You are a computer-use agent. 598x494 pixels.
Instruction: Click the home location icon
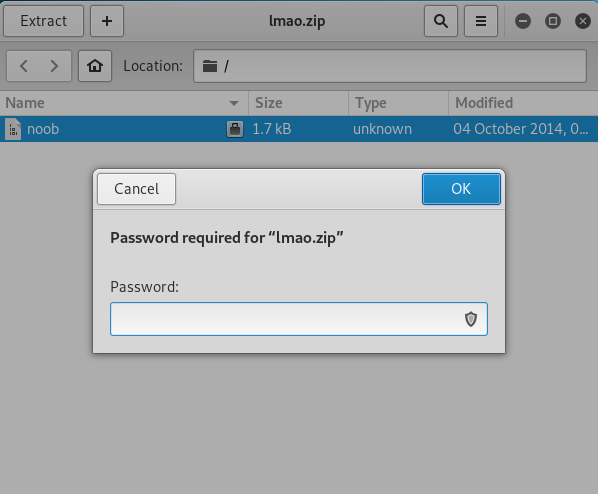click(x=95, y=66)
